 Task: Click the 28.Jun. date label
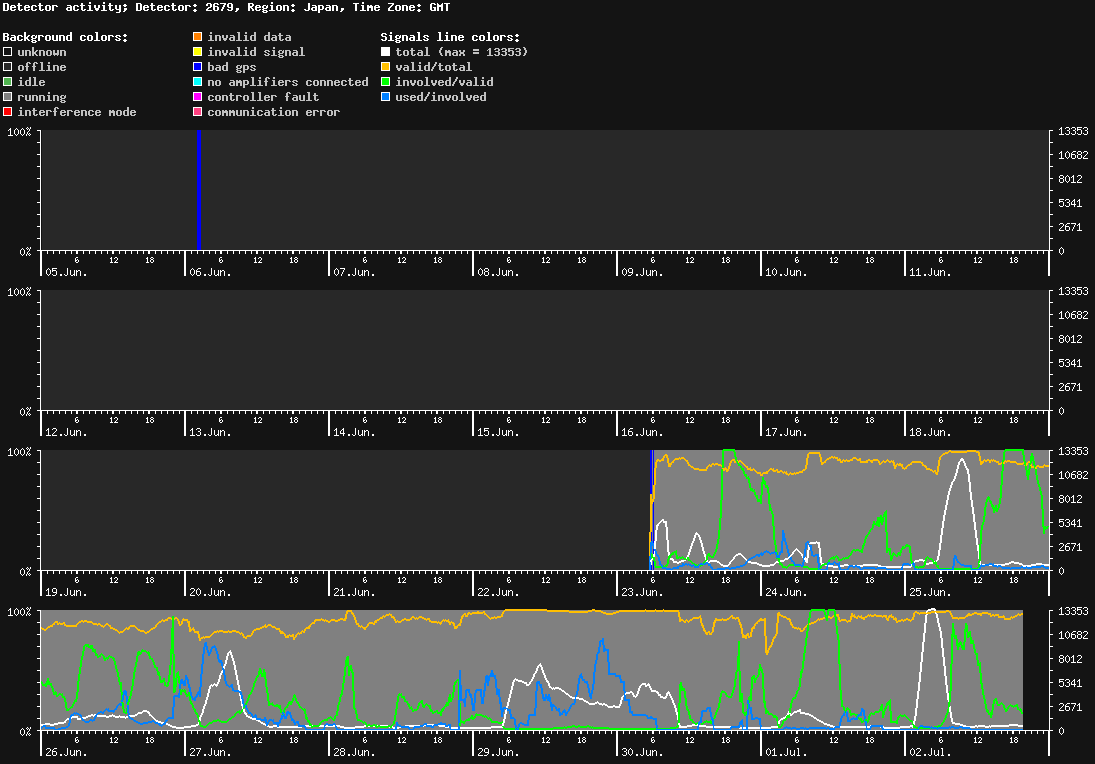point(354,752)
